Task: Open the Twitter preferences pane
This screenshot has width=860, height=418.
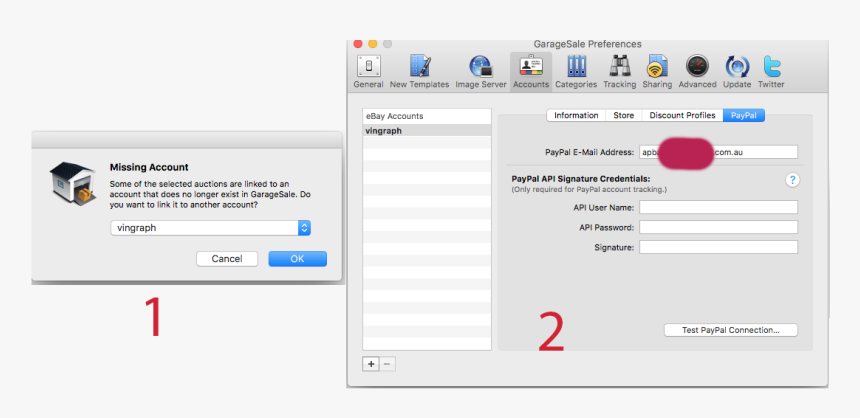Action: (x=771, y=72)
